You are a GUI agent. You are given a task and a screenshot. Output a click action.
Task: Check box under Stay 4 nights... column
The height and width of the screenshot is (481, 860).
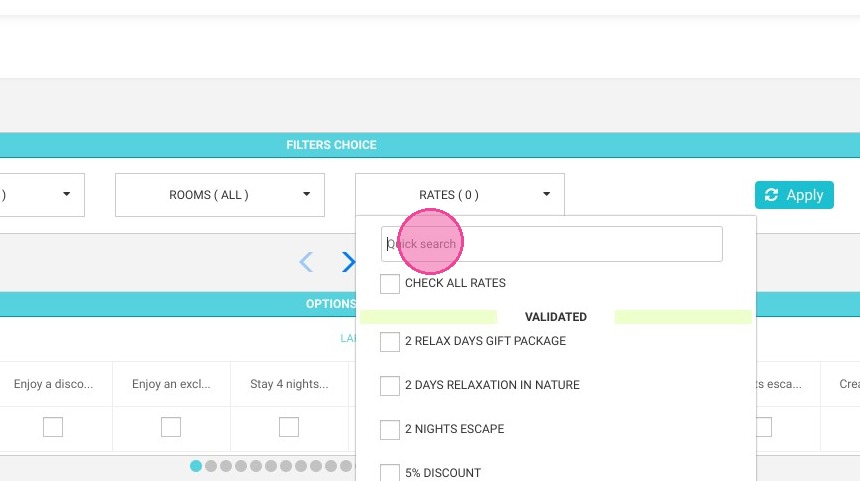click(288, 427)
